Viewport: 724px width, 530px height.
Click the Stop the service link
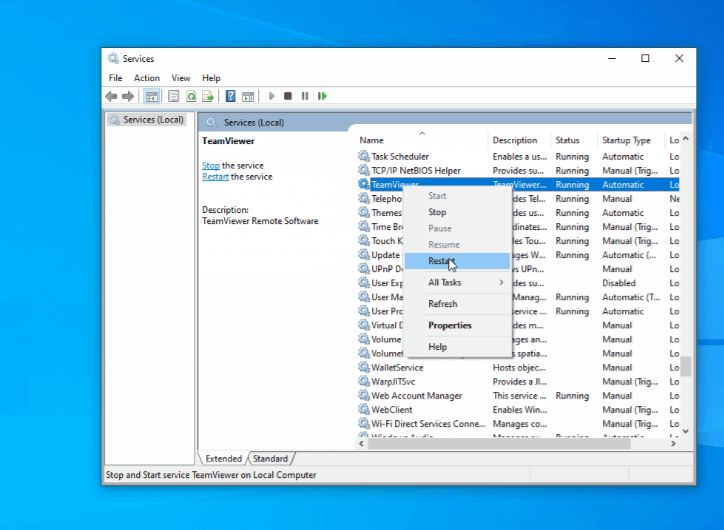tap(211, 165)
